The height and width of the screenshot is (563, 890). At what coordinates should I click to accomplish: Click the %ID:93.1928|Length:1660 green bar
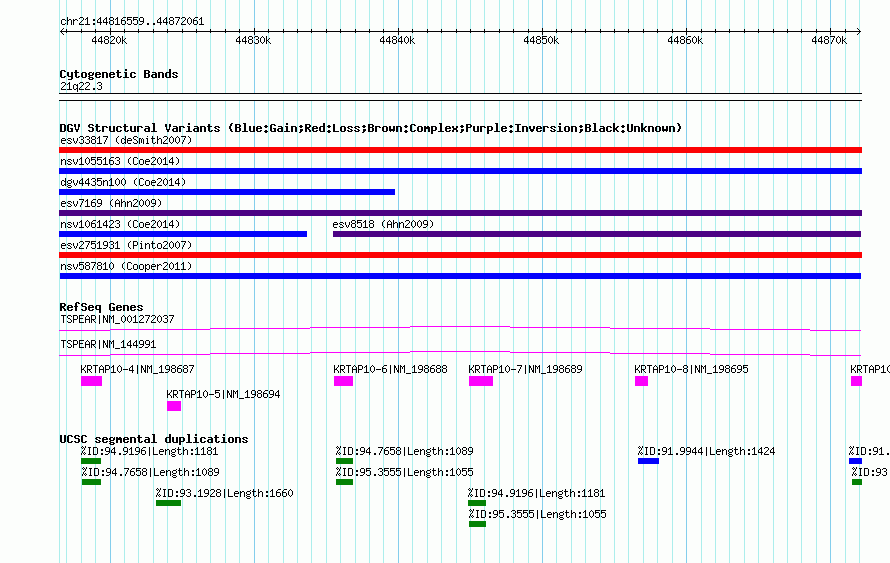pyautogui.click(x=169, y=503)
